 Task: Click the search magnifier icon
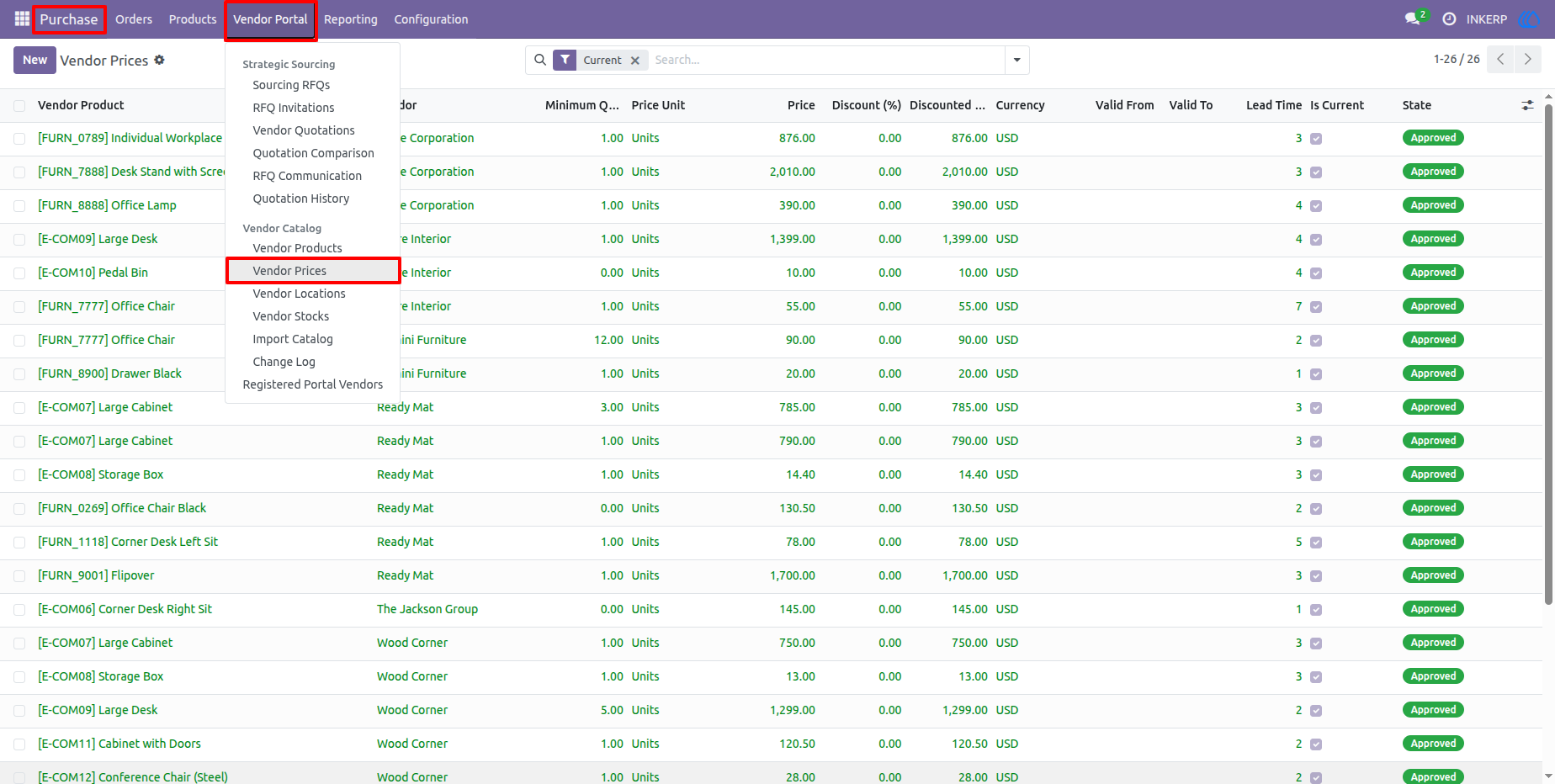point(540,60)
